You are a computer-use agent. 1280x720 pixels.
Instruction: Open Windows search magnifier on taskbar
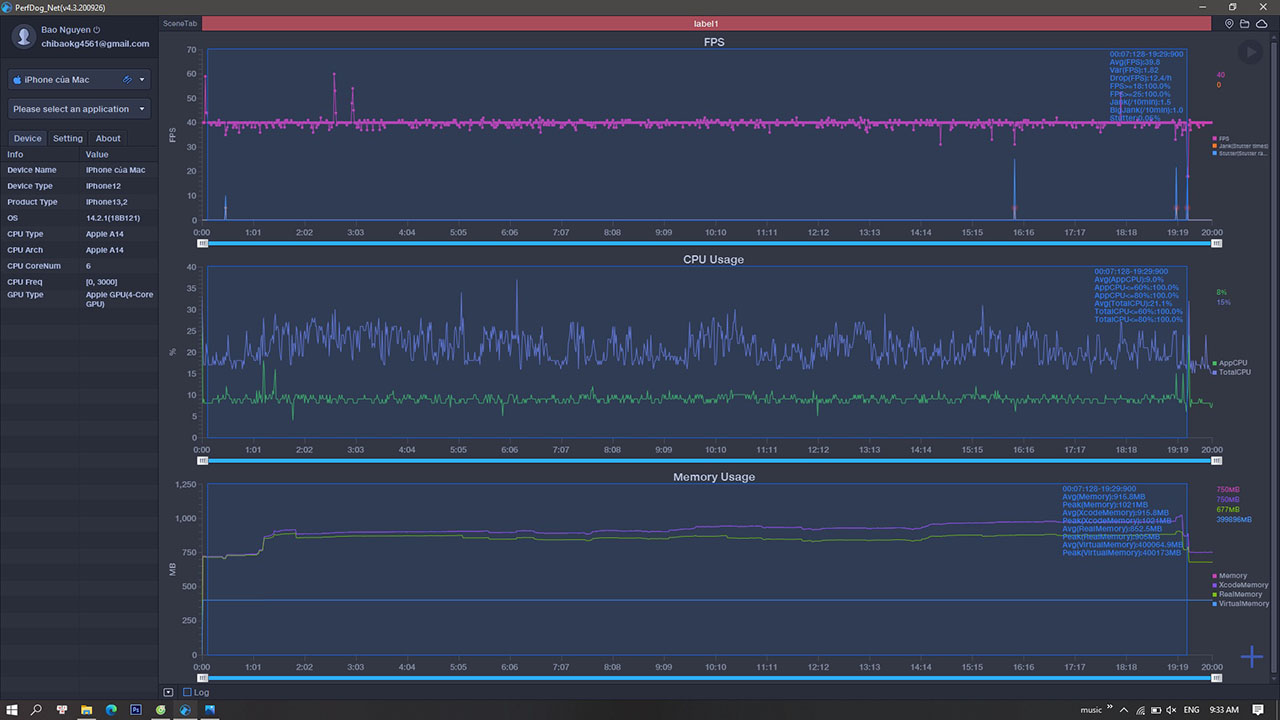tap(37, 710)
